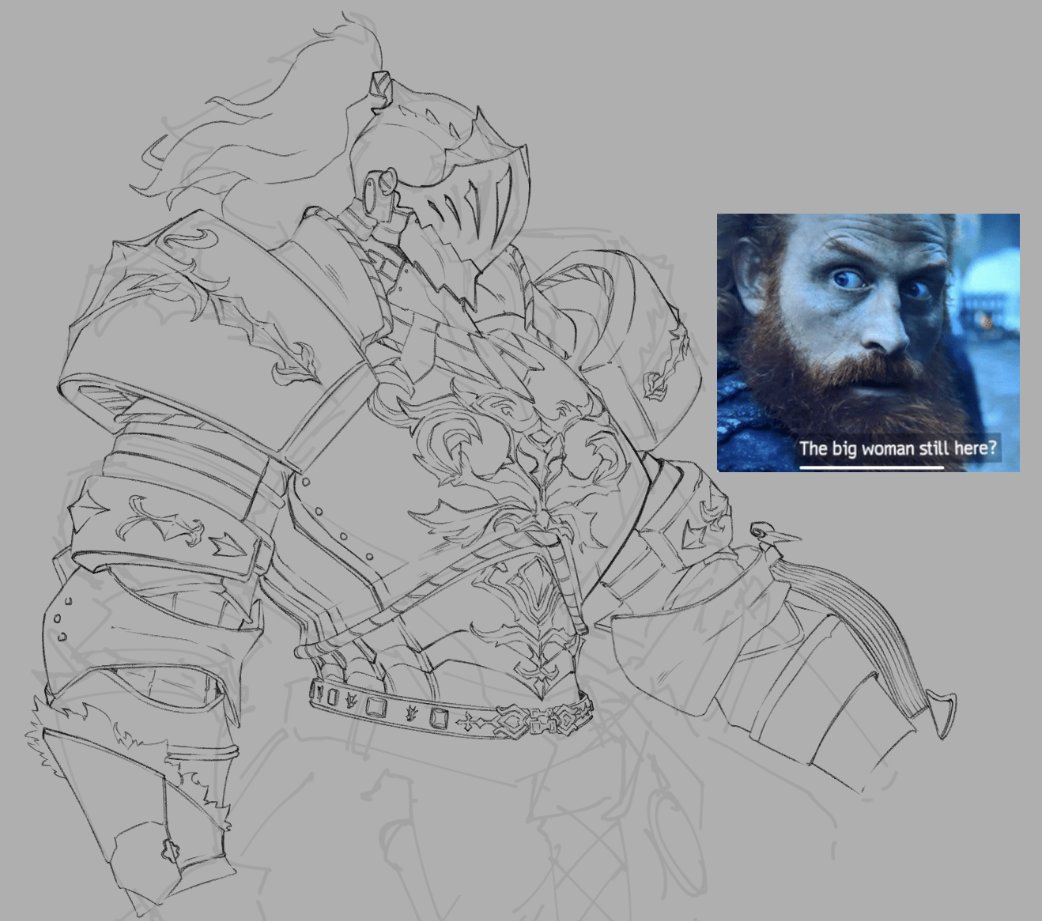Click the bearded man reference photo

click(x=868, y=342)
